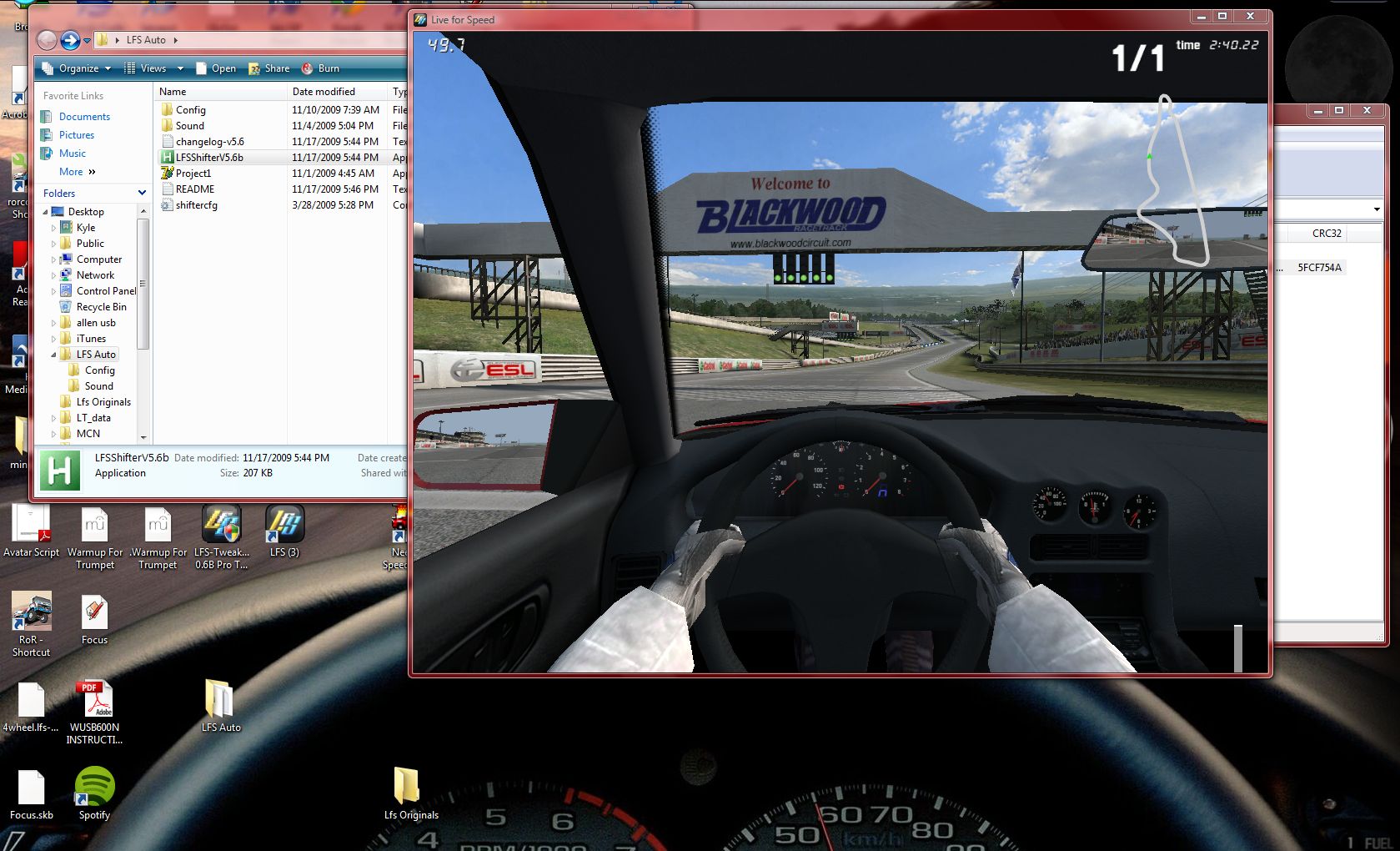Screen dimensions: 1400x851
Task: Click the Explorer Back navigation button
Action: coord(48,40)
